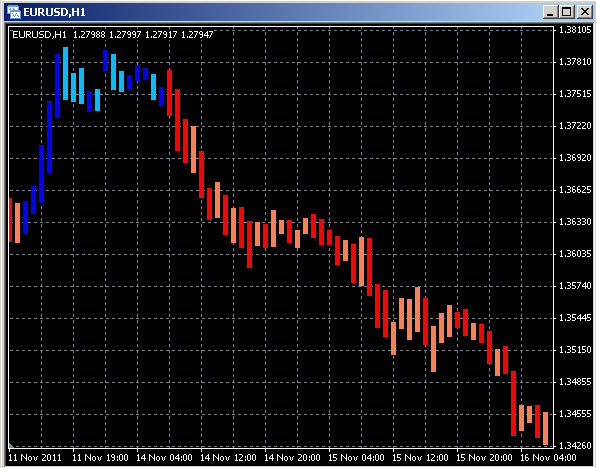Image resolution: width=596 pixels, height=468 pixels.
Task: Select the first red candle after the blue candles
Action: tap(170, 93)
